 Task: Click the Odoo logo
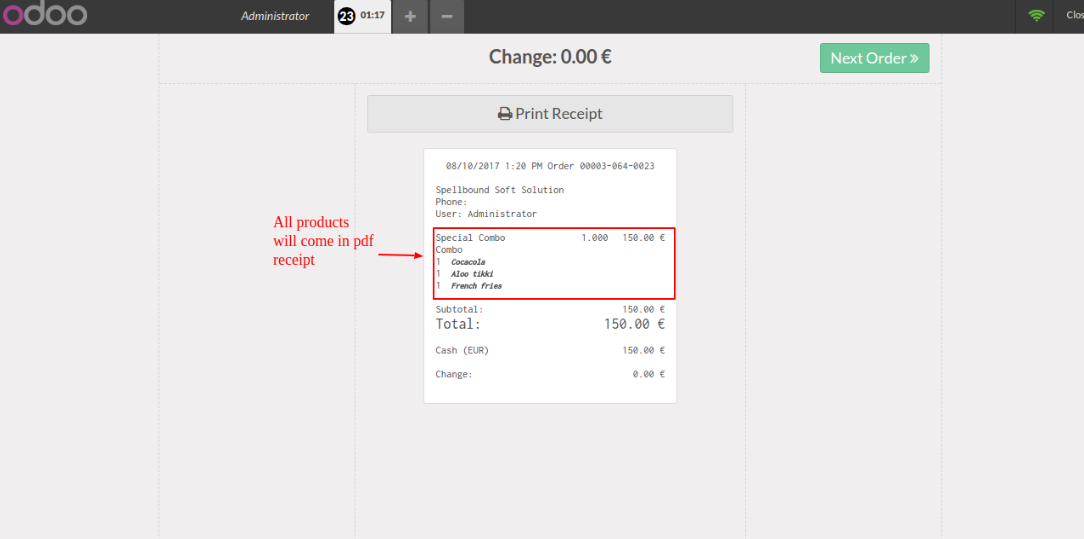coord(44,15)
